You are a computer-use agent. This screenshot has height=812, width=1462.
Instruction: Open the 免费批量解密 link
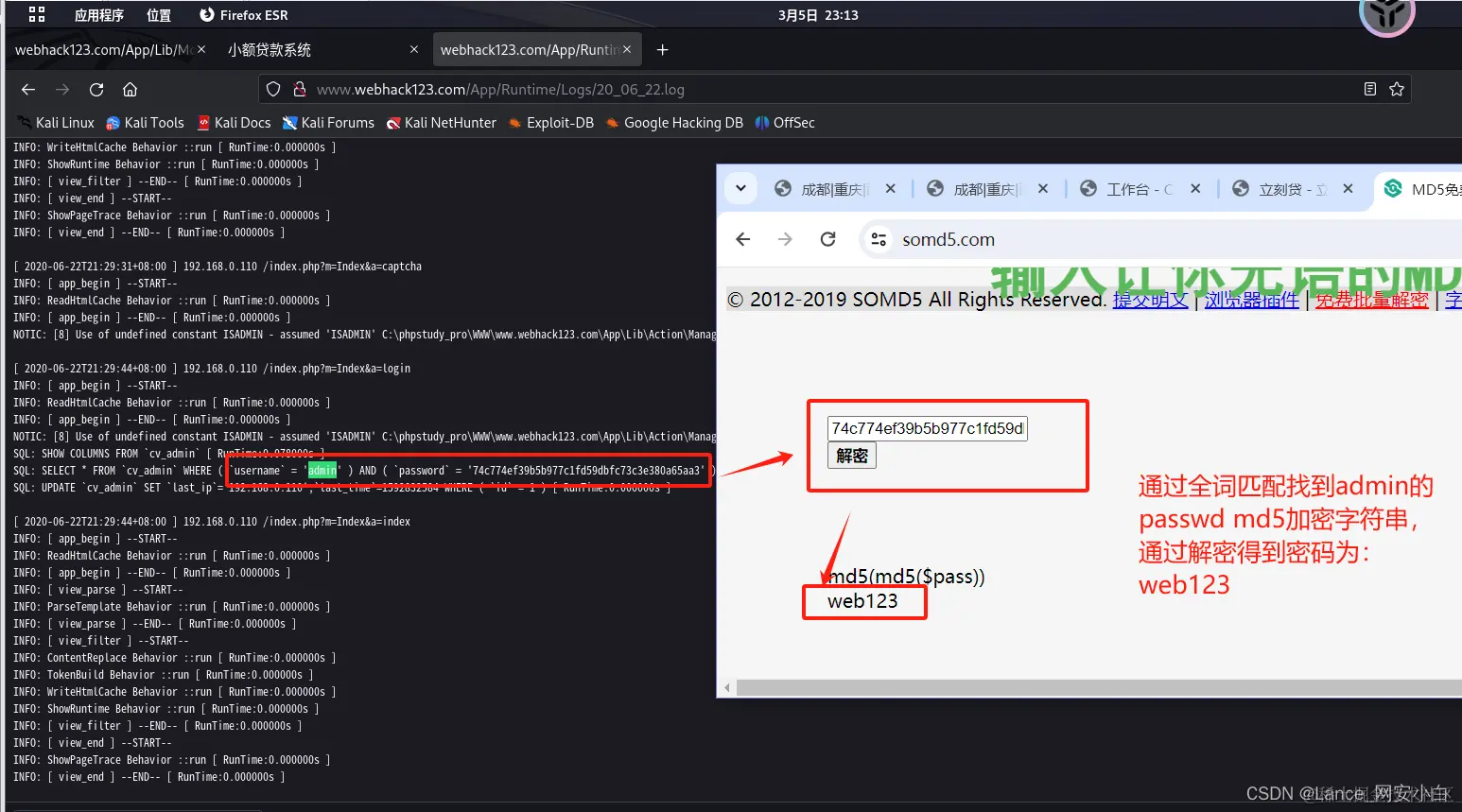point(1372,300)
